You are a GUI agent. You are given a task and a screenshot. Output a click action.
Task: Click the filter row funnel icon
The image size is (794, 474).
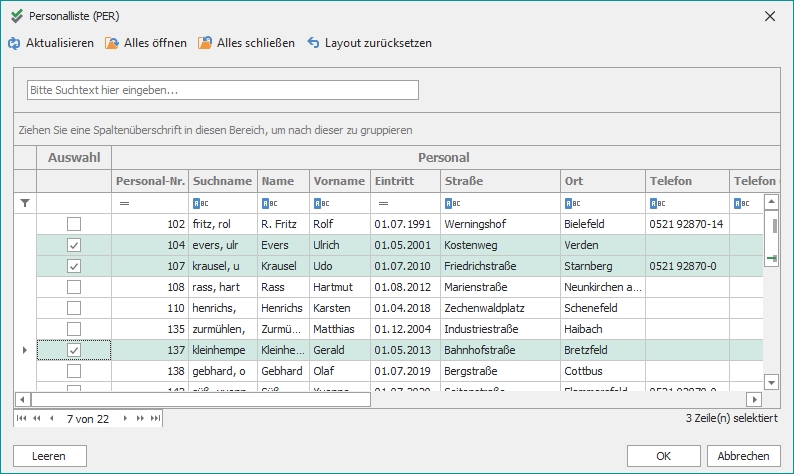25,203
